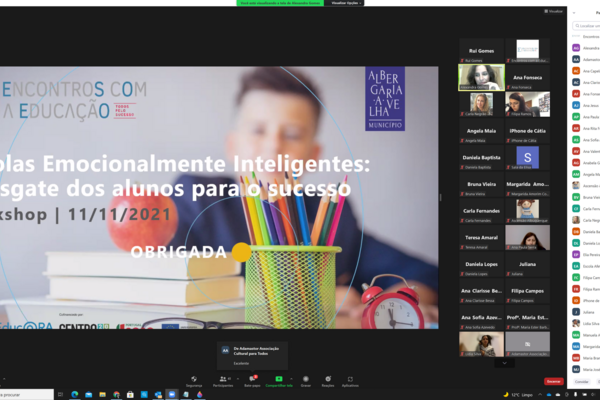Show hidden system tray icons
Screen dimensions: 600x400
point(540,394)
